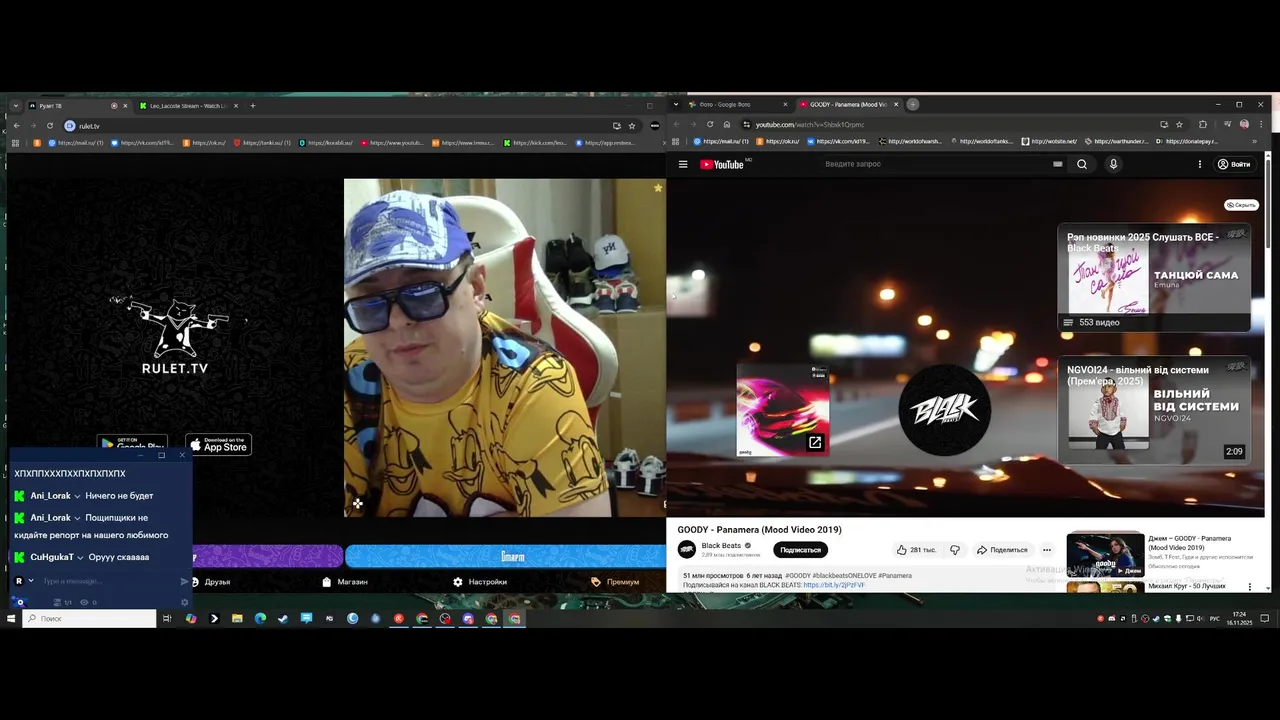Open File Explorer from the taskbar

point(237,619)
